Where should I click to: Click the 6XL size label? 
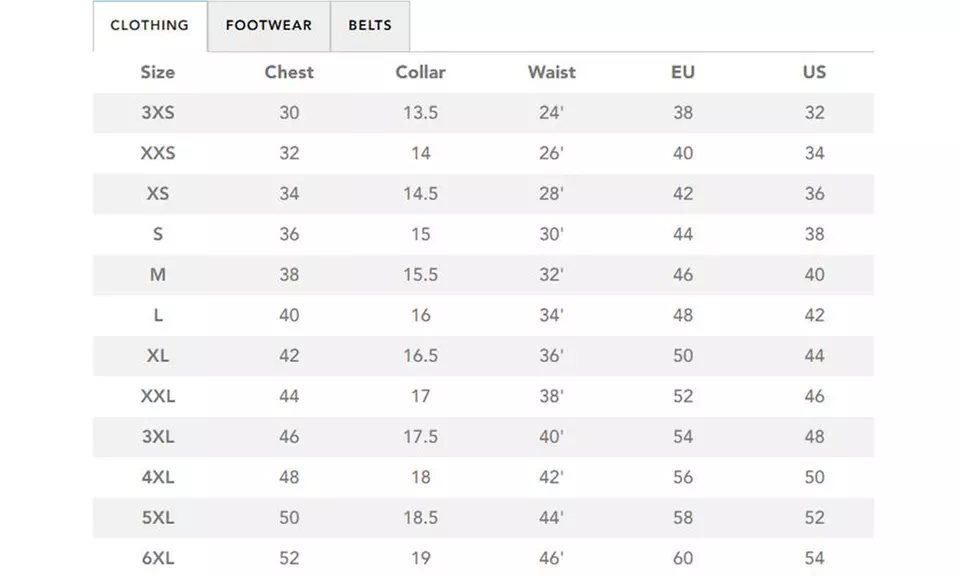coord(158,558)
